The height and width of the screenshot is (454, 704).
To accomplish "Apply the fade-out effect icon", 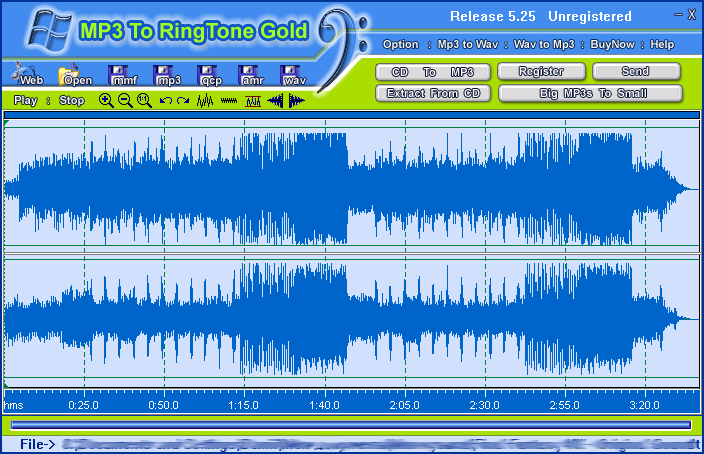I will click(x=297, y=101).
